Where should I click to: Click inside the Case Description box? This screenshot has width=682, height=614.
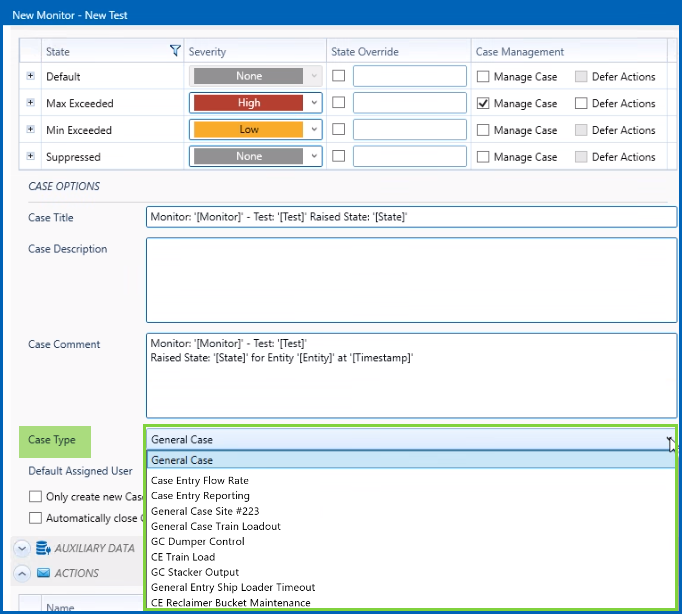click(411, 280)
